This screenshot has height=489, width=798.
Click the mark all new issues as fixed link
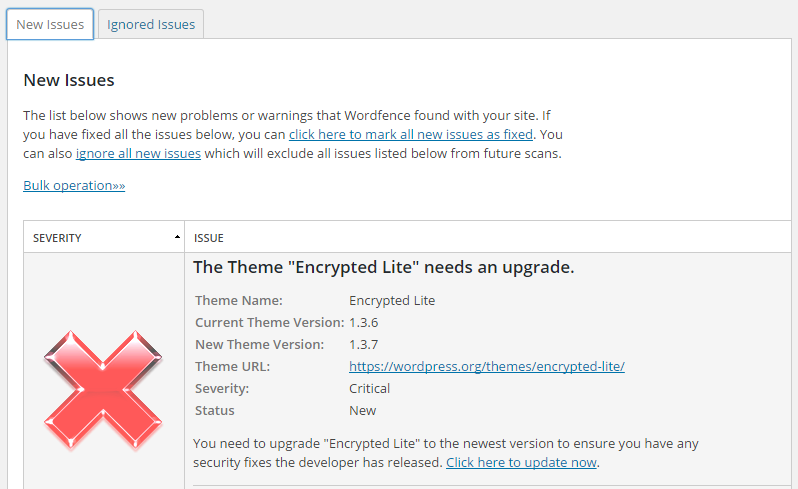click(411, 134)
